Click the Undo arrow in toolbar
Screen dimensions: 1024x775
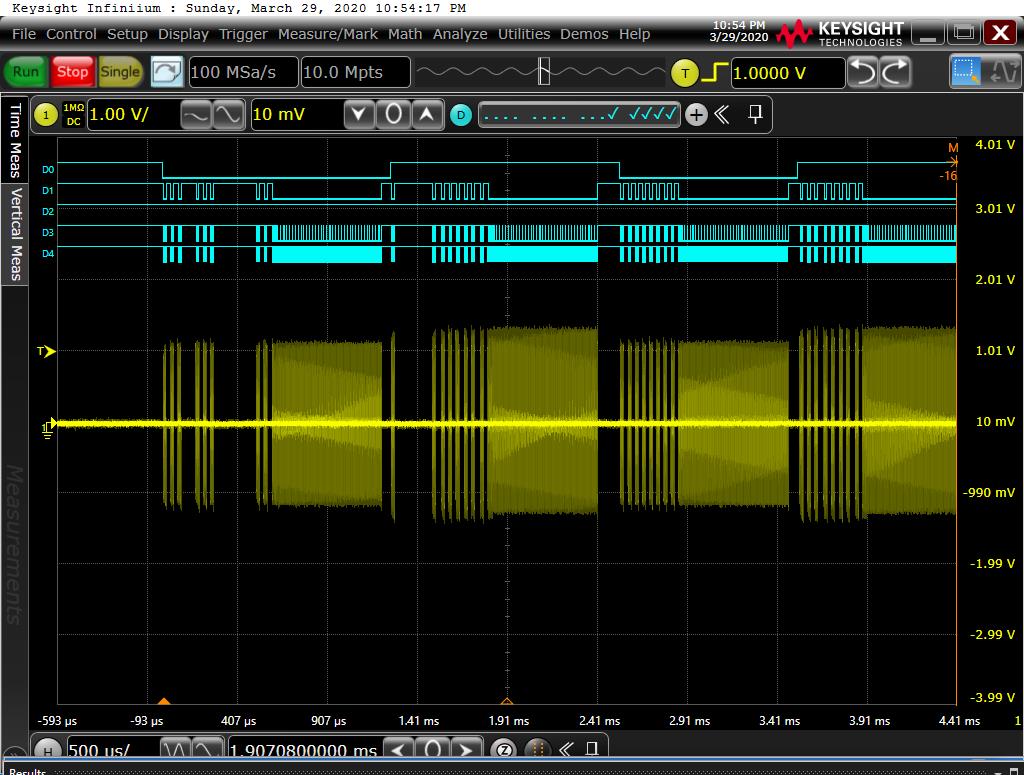[x=862, y=72]
